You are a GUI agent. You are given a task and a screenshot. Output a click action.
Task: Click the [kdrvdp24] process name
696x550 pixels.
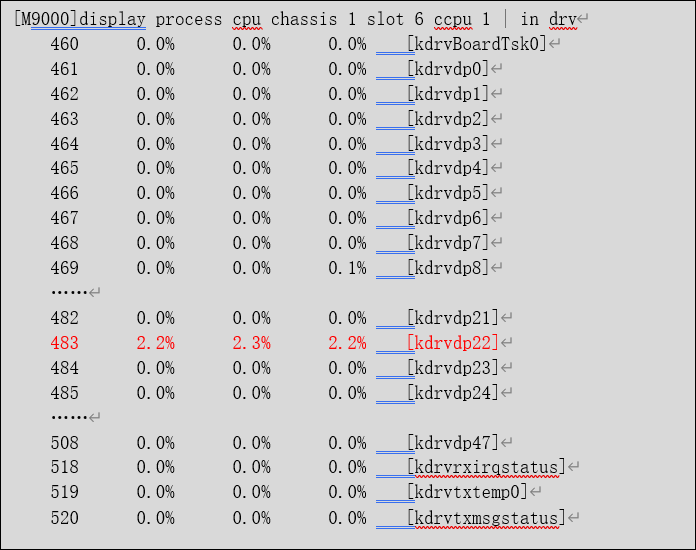pyautogui.click(x=453, y=393)
